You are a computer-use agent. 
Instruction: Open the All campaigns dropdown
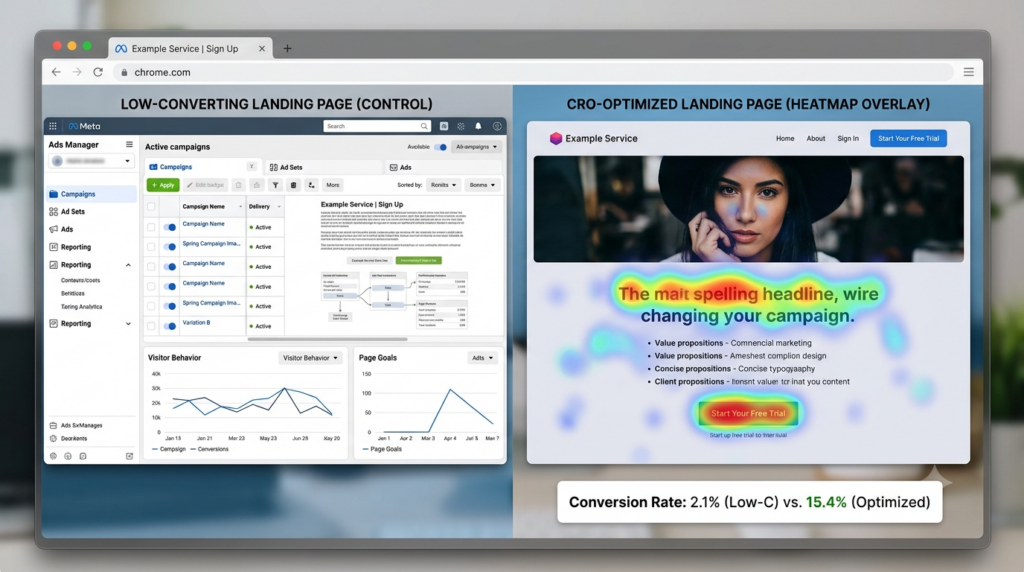coord(477,147)
